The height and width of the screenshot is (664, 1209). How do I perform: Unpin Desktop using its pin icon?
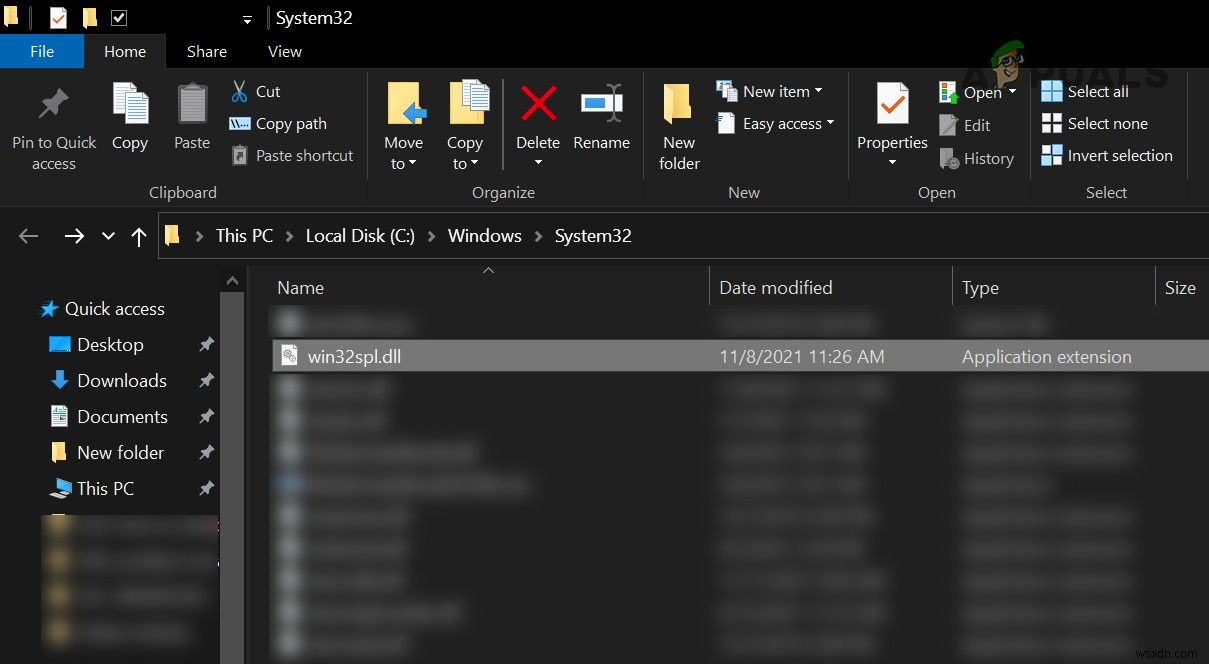(206, 345)
